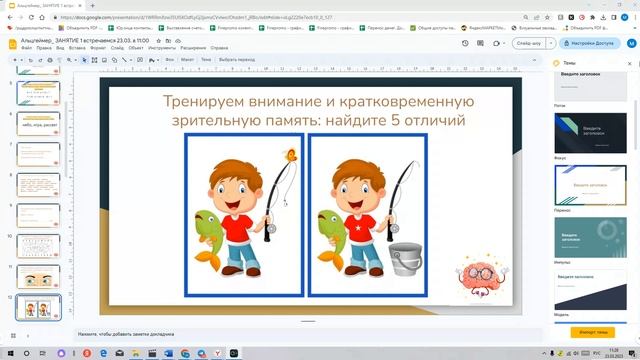Open the zoom level dropdown arrow
640x360 pixels.
coord(76,60)
